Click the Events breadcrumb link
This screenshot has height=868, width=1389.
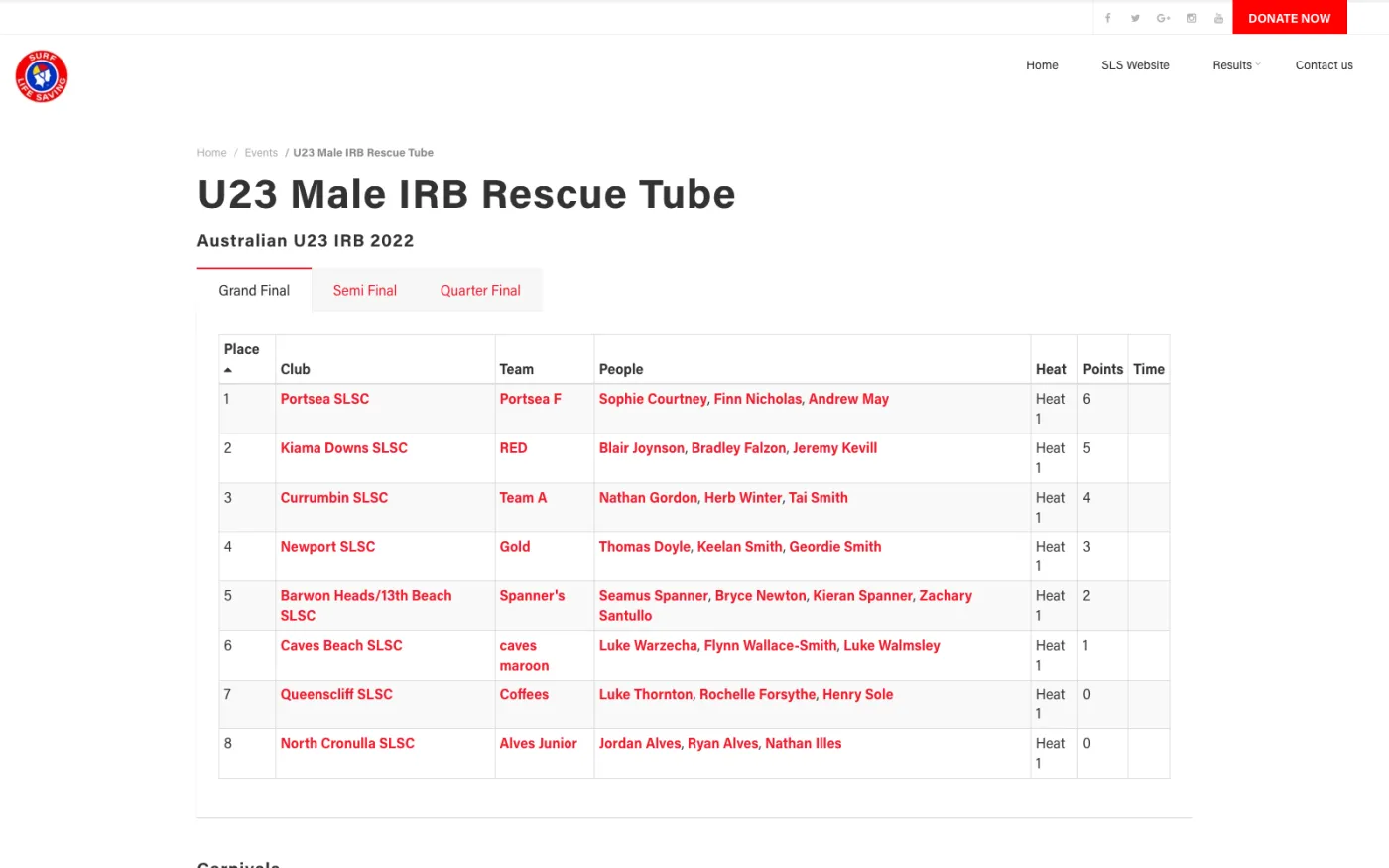click(x=261, y=153)
